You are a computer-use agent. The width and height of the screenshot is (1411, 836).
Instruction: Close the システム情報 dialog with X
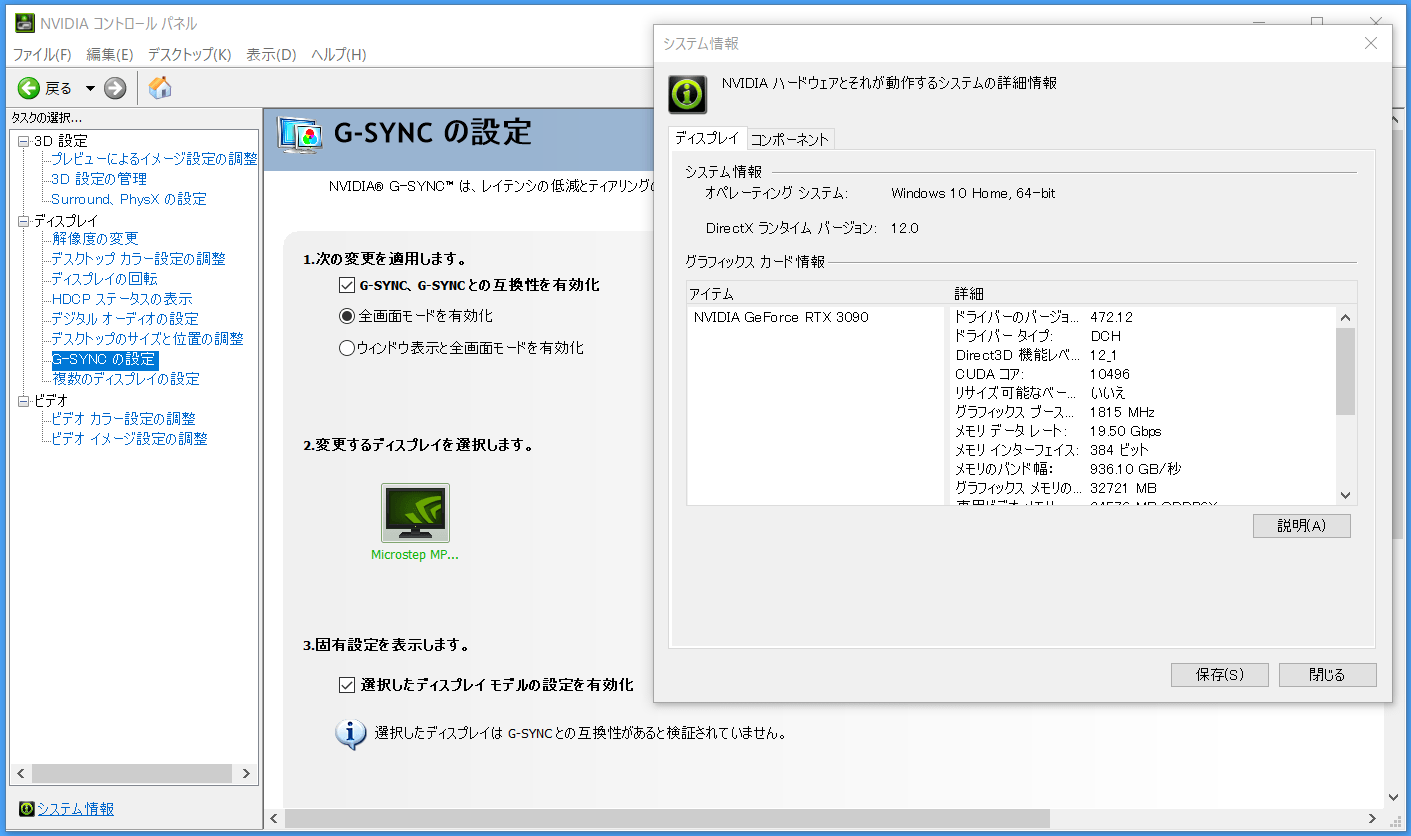(1371, 43)
